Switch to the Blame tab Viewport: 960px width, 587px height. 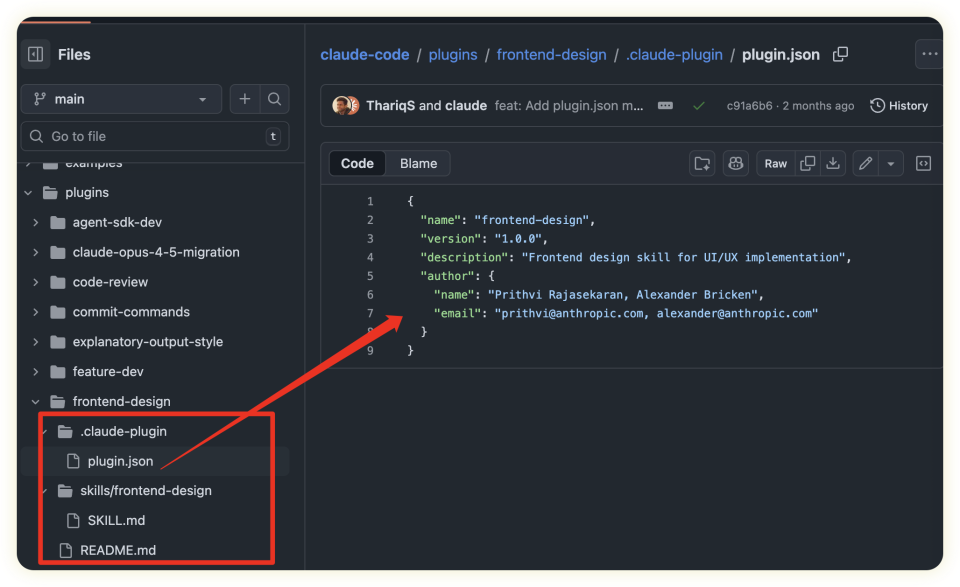click(418, 163)
